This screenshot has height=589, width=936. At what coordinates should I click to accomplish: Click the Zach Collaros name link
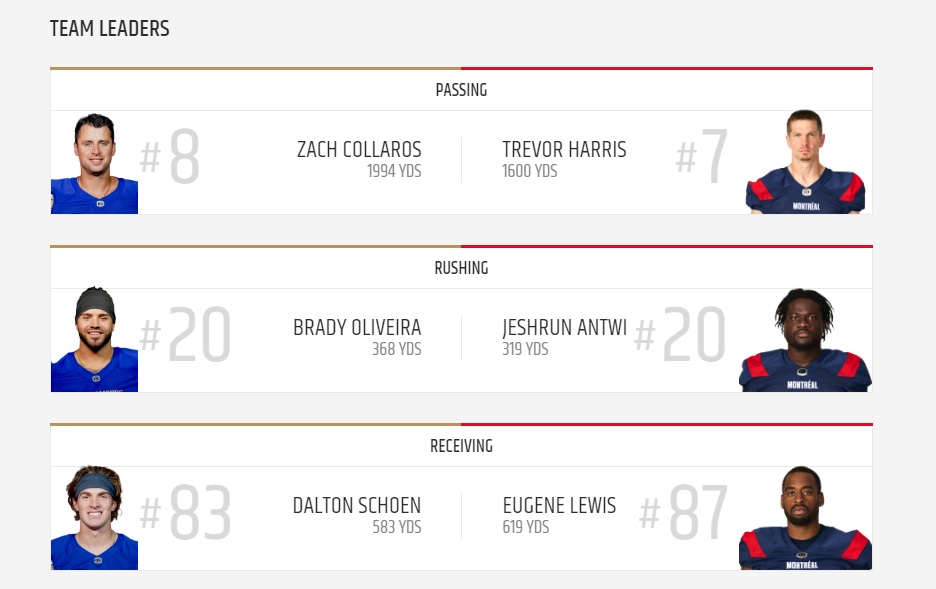359,150
